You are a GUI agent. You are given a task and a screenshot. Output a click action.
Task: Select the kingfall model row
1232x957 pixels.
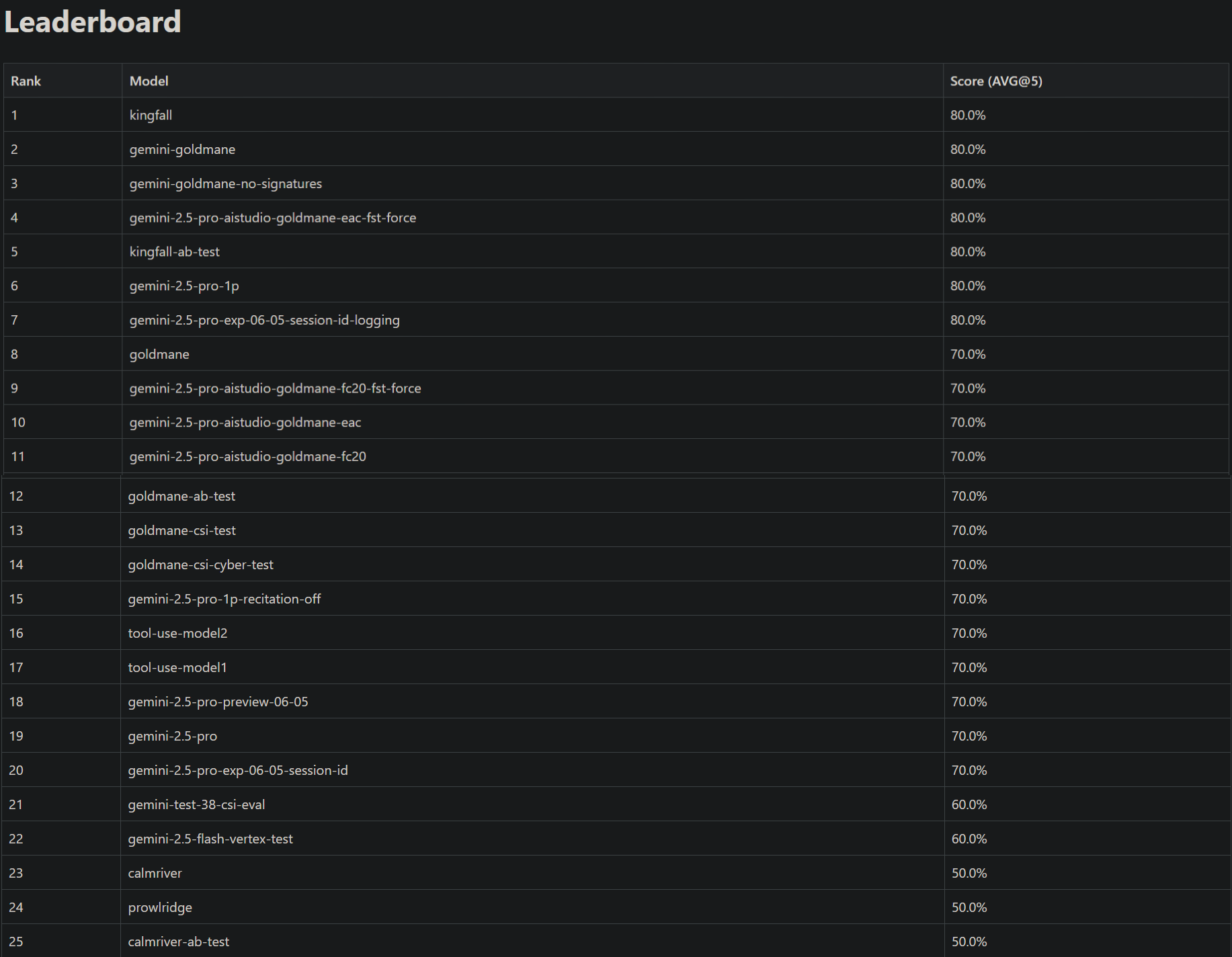(616, 115)
